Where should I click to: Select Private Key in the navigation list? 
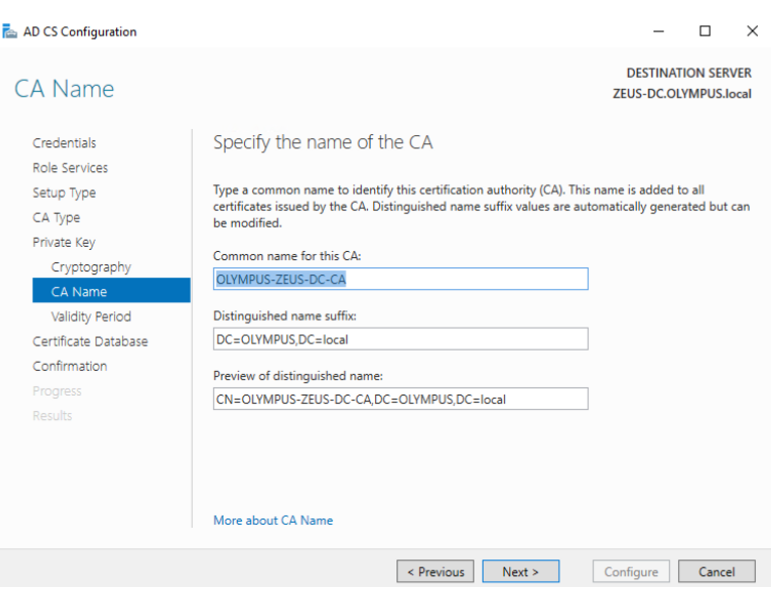(64, 242)
